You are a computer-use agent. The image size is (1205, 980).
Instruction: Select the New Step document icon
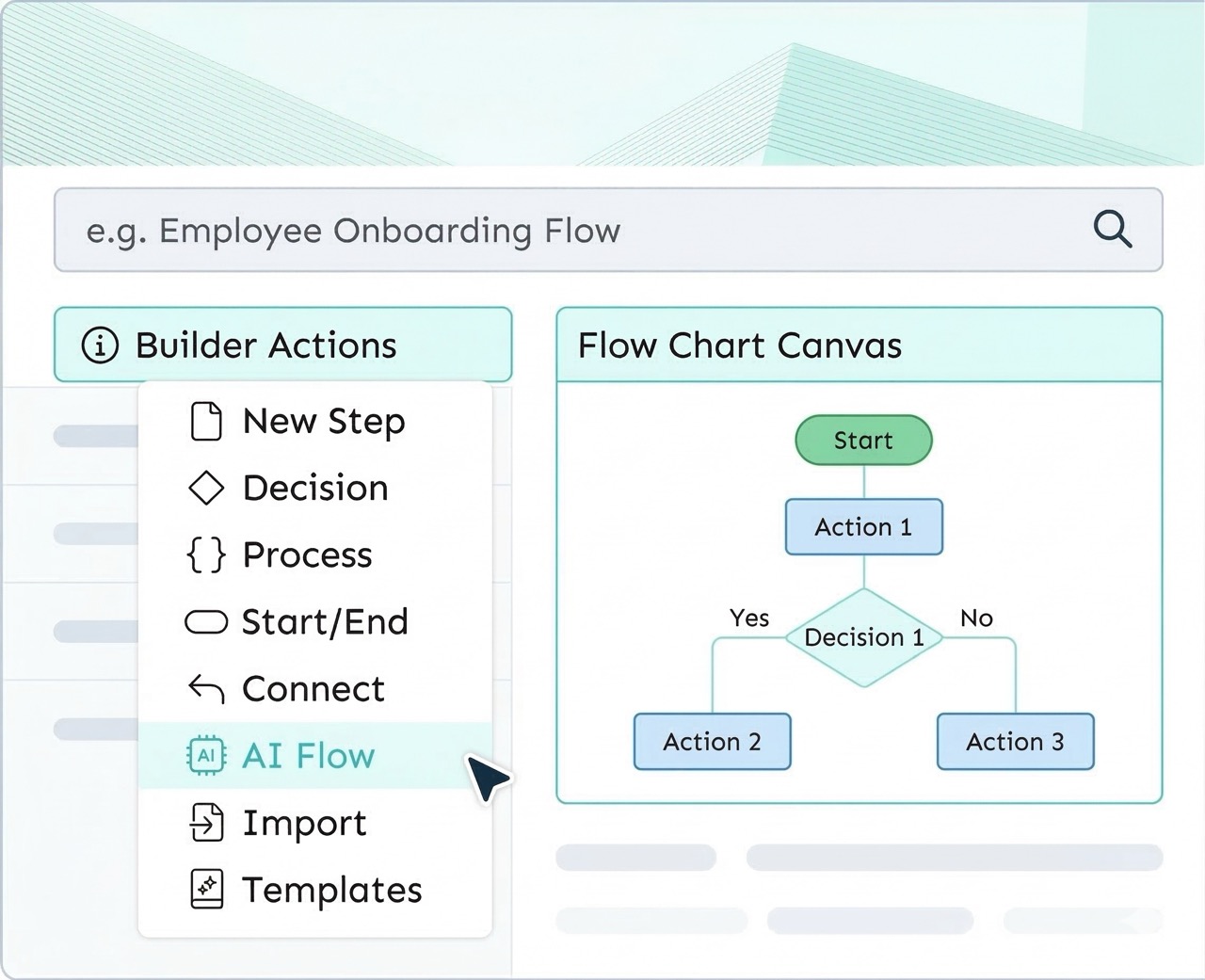pos(205,421)
